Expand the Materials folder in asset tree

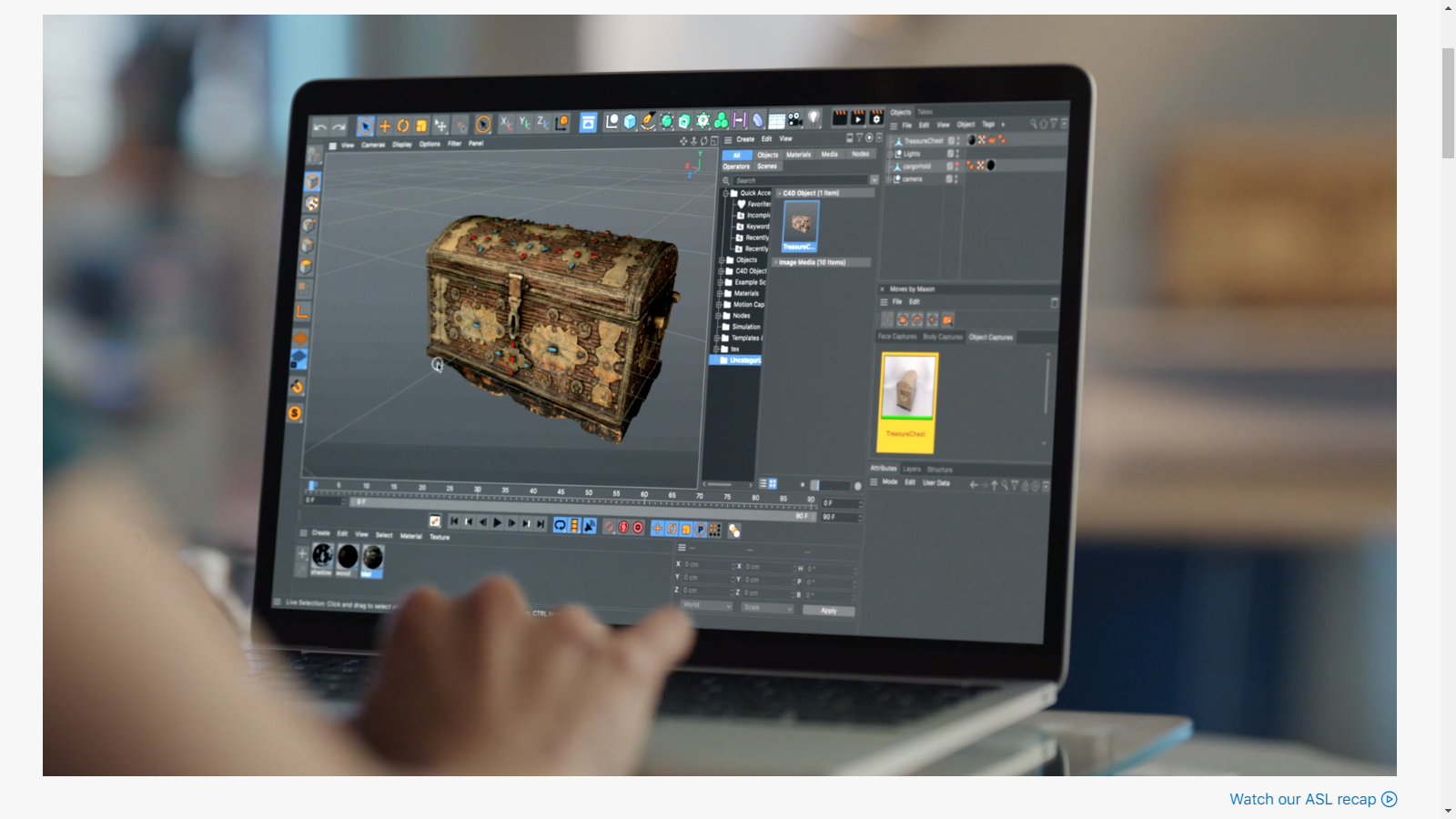tap(719, 294)
